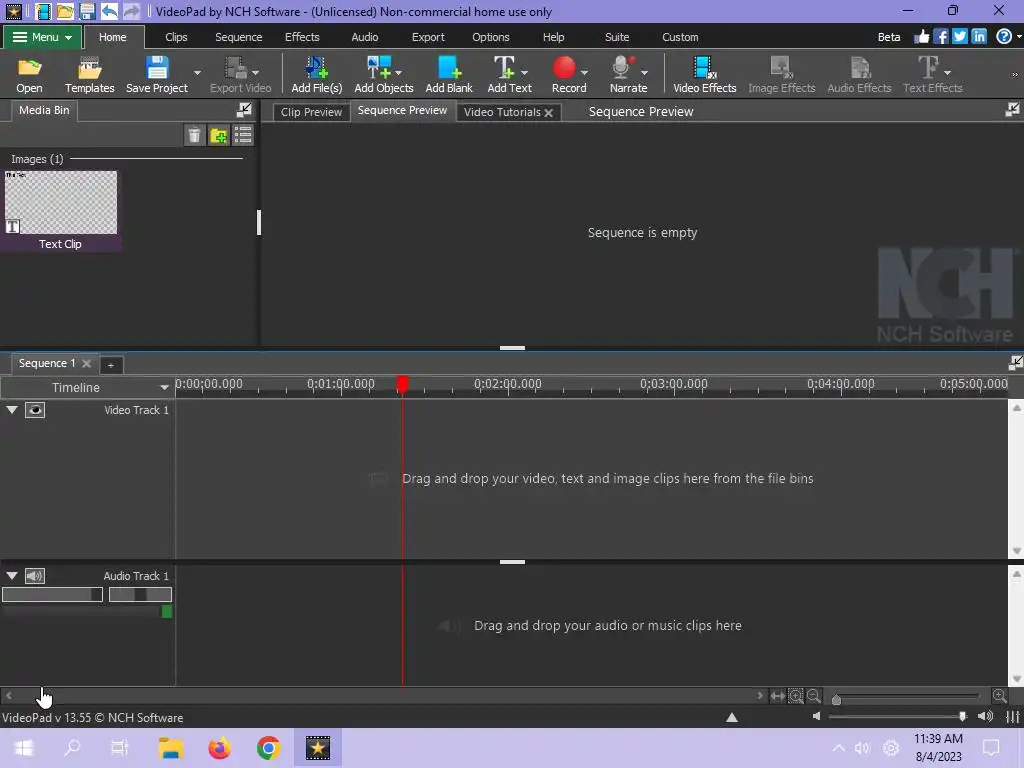The image size is (1024, 768).
Task: Zoom timeline to selection with the dashed magnifier
Action: tap(795, 696)
